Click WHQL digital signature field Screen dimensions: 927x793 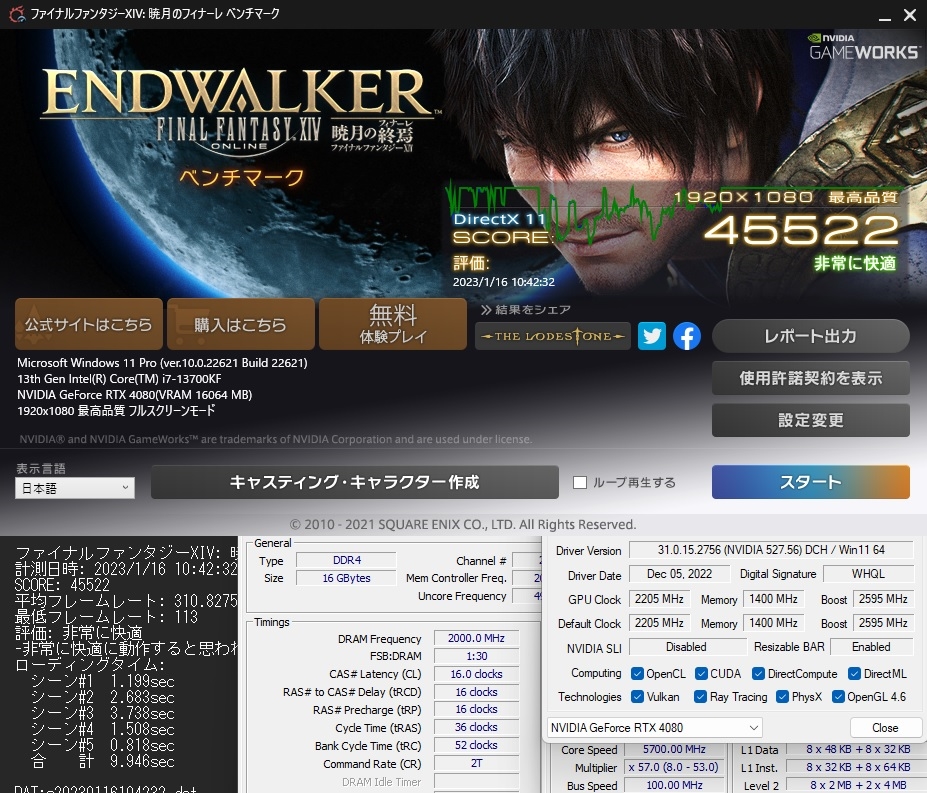(868, 574)
